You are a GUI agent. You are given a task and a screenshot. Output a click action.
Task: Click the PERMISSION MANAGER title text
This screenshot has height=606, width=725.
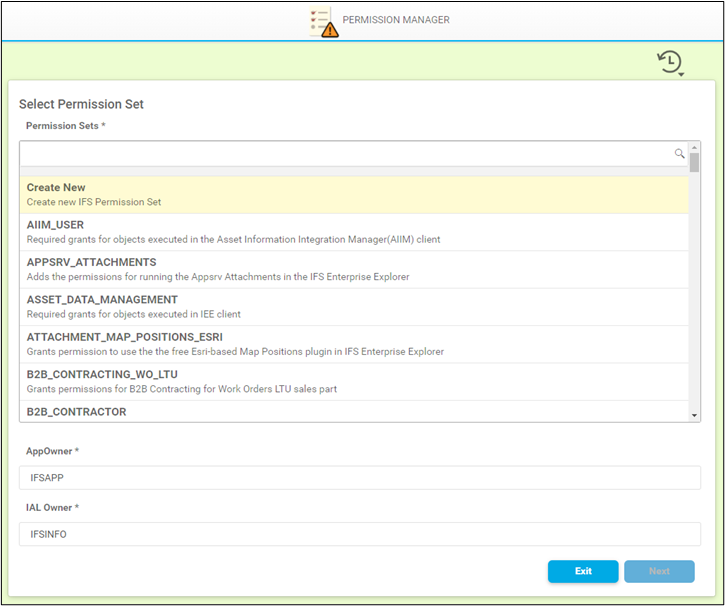[x=396, y=20]
